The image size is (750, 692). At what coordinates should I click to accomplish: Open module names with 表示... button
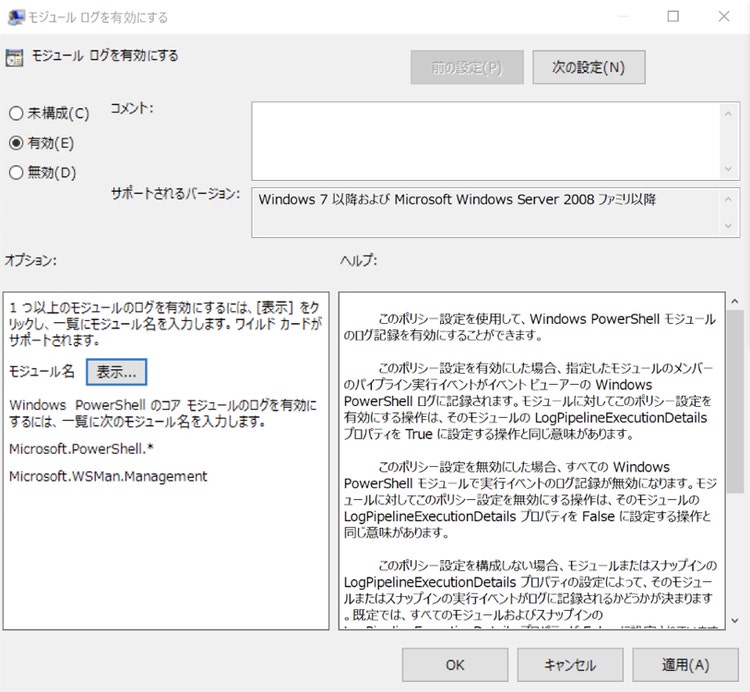(117, 372)
